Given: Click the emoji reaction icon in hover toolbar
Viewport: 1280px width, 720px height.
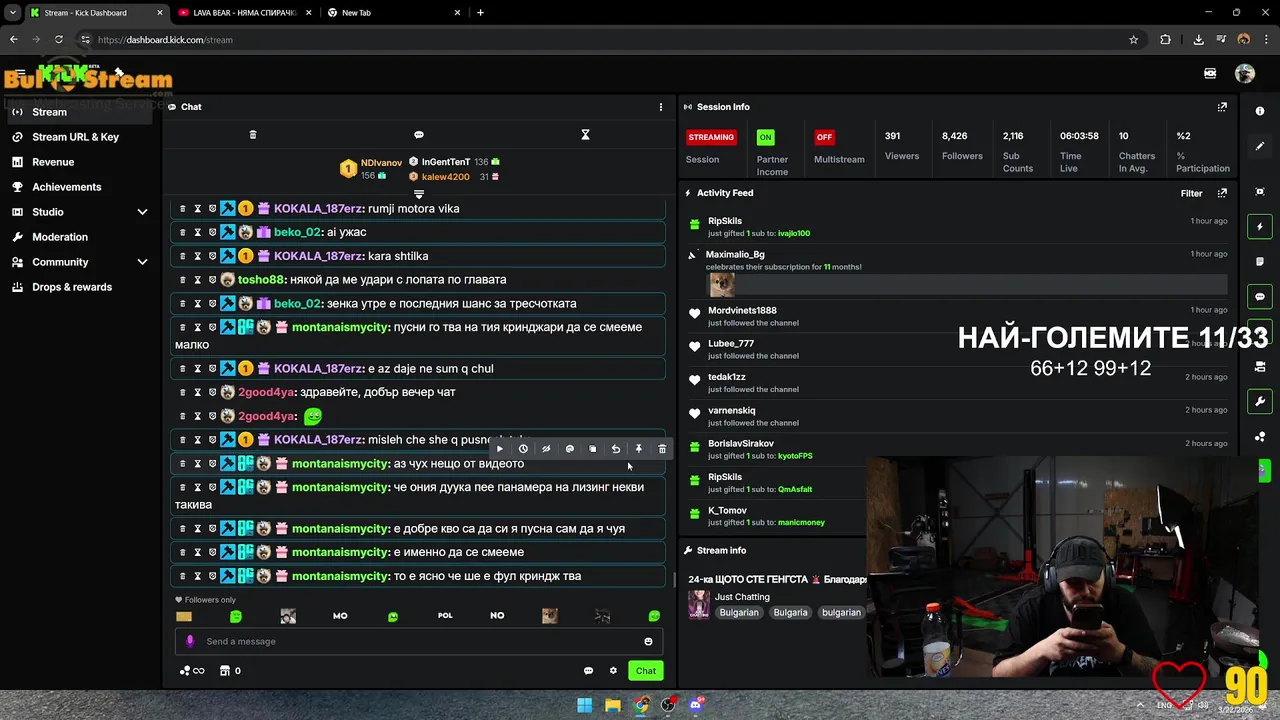Looking at the screenshot, I should (569, 449).
